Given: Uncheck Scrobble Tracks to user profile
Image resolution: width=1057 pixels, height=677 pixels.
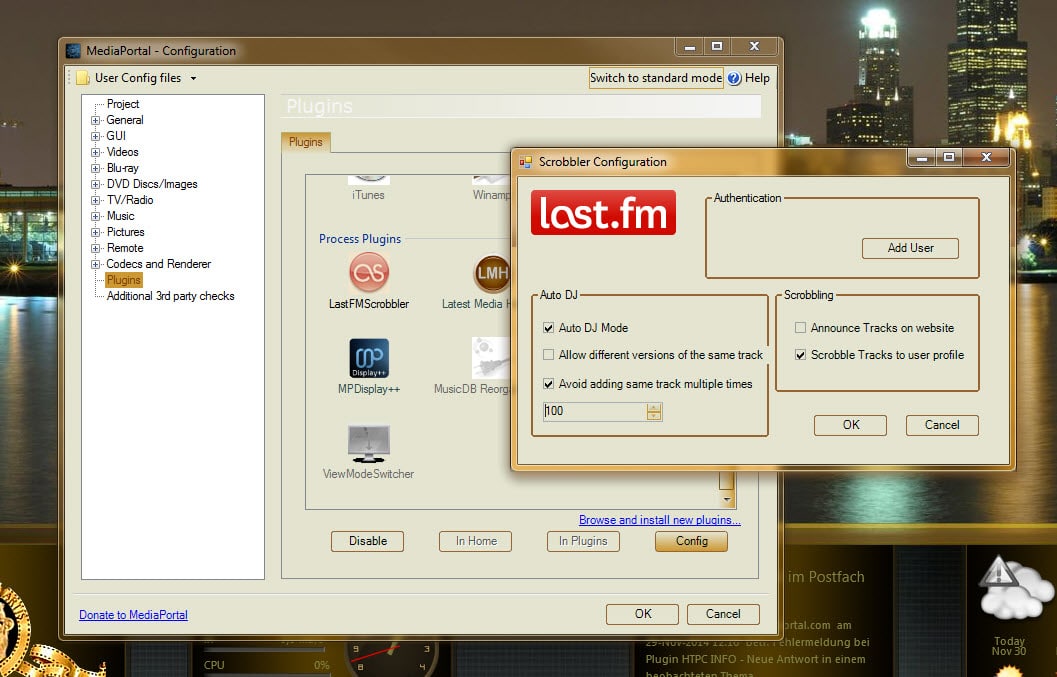Looking at the screenshot, I should pos(800,355).
